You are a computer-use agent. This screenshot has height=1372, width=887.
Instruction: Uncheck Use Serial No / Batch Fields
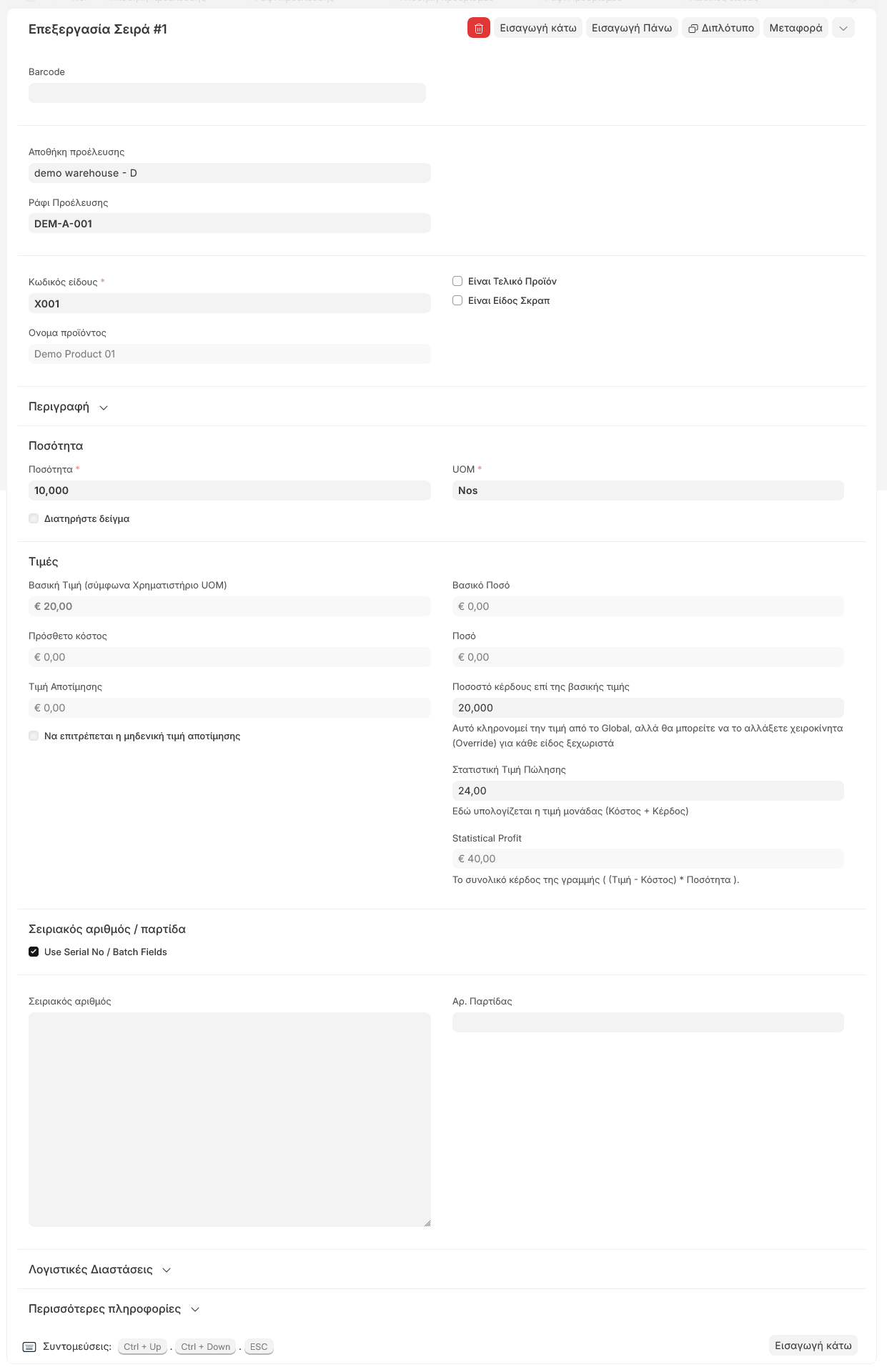click(x=34, y=952)
